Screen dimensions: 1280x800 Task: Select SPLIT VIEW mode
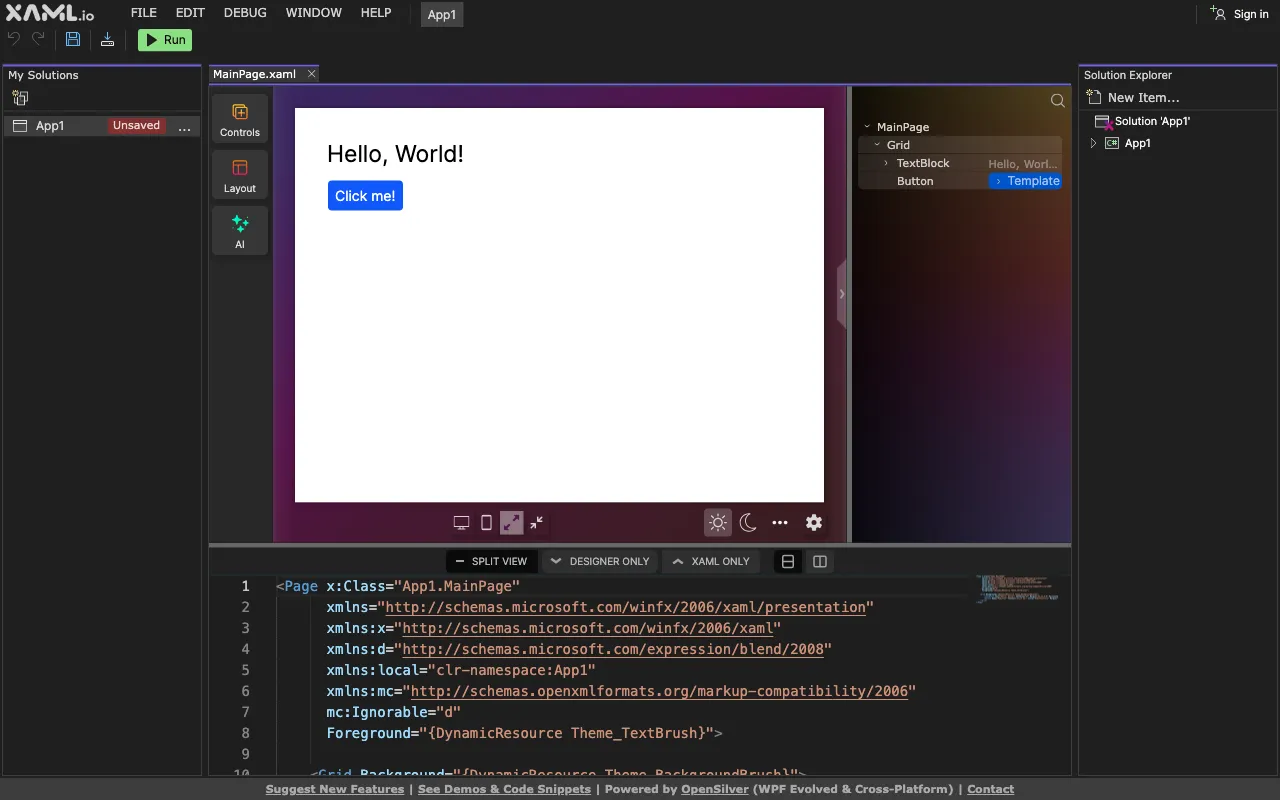pyautogui.click(x=491, y=562)
